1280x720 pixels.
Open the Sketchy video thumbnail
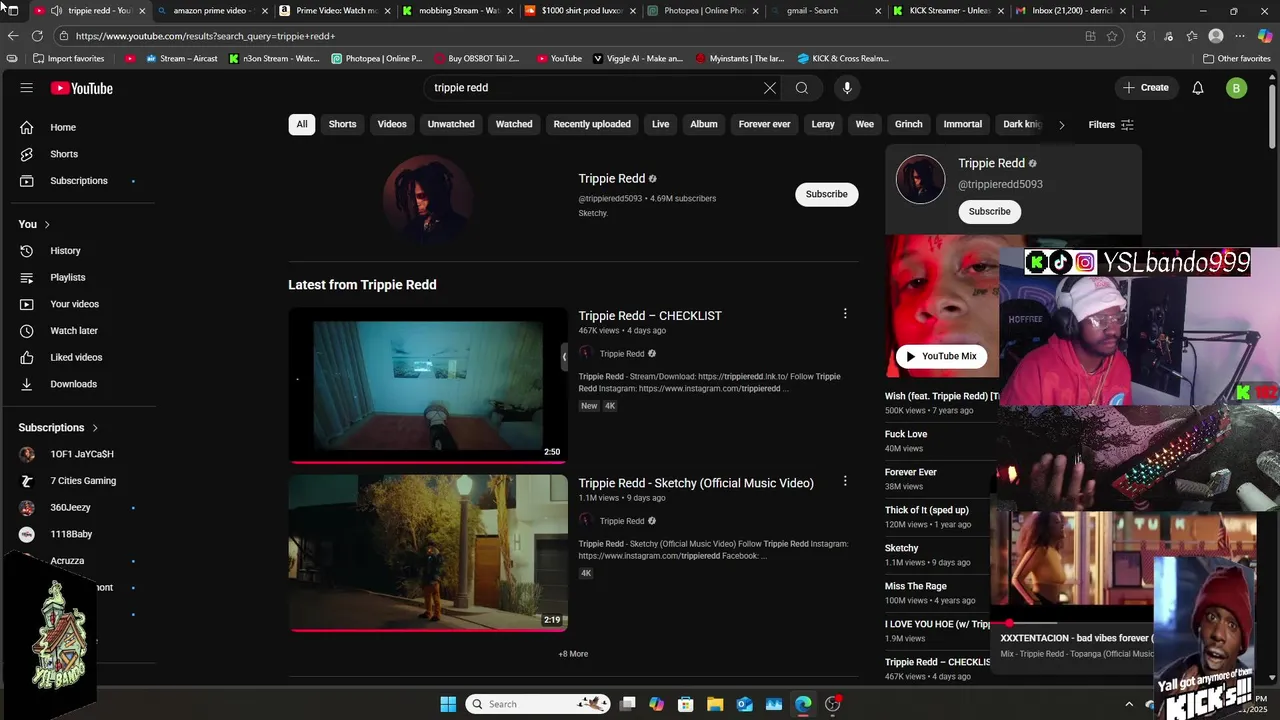[428, 553]
